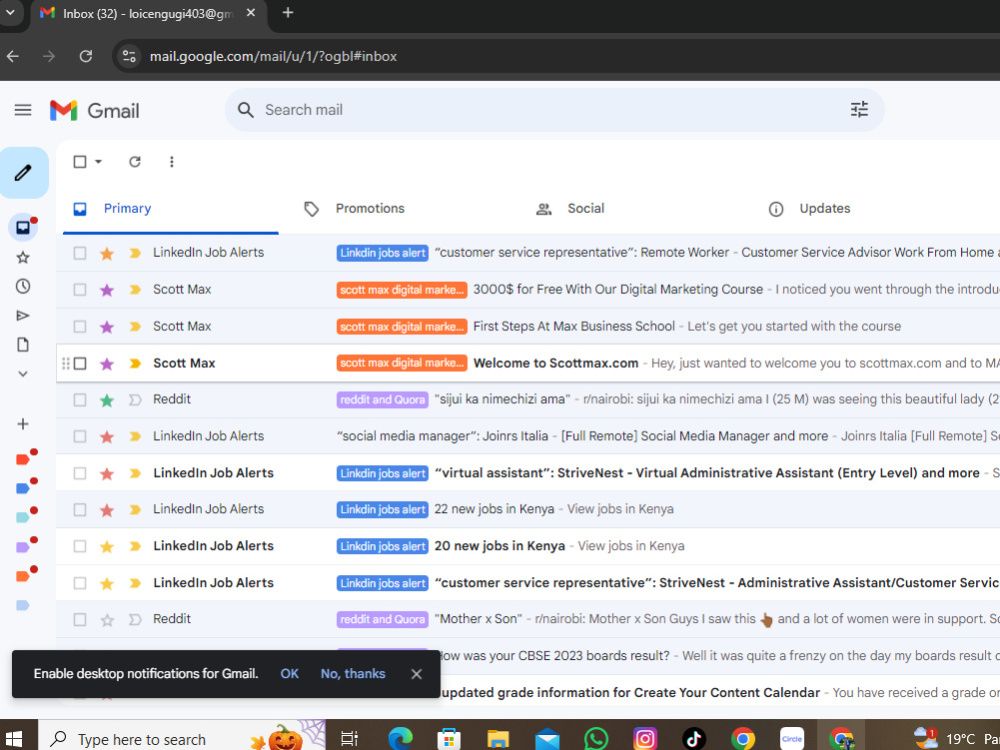Toggle importance marker on 'Mother x Son' email
The height and width of the screenshot is (750, 1000).
[x=135, y=619]
